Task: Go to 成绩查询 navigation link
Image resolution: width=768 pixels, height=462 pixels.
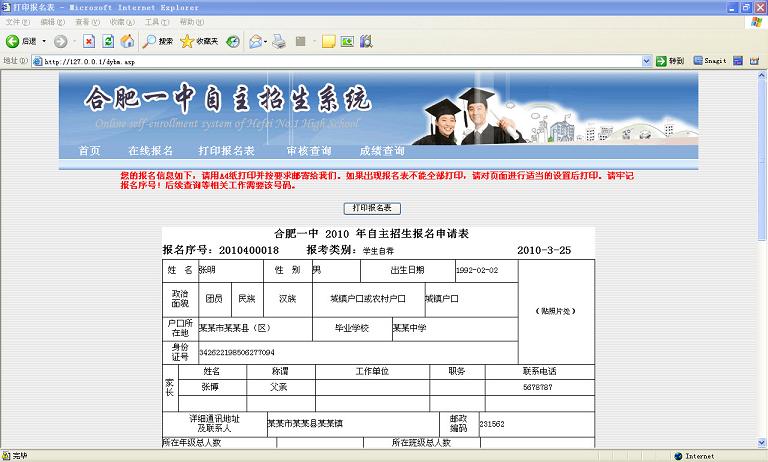Action: point(382,151)
